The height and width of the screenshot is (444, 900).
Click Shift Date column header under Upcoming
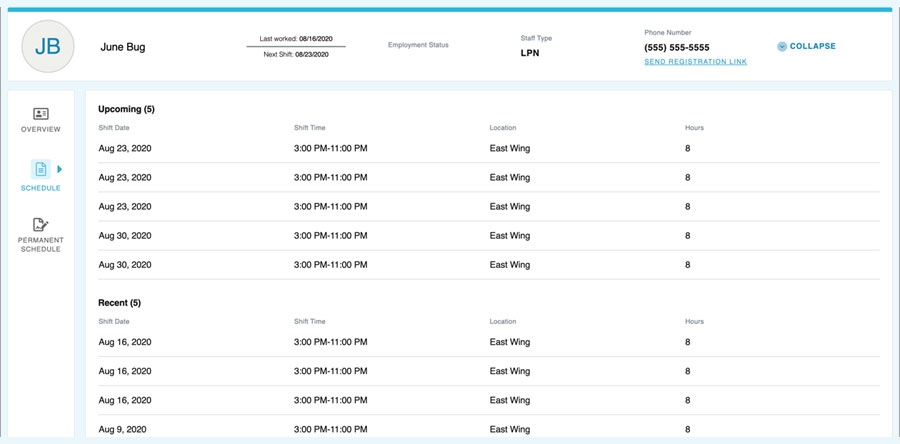click(x=113, y=128)
